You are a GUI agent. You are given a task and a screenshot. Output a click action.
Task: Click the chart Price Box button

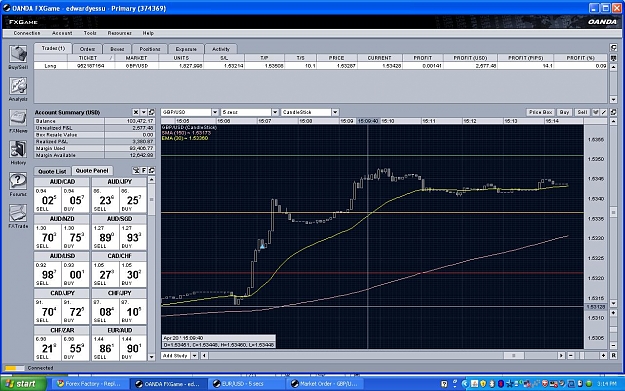coord(541,112)
